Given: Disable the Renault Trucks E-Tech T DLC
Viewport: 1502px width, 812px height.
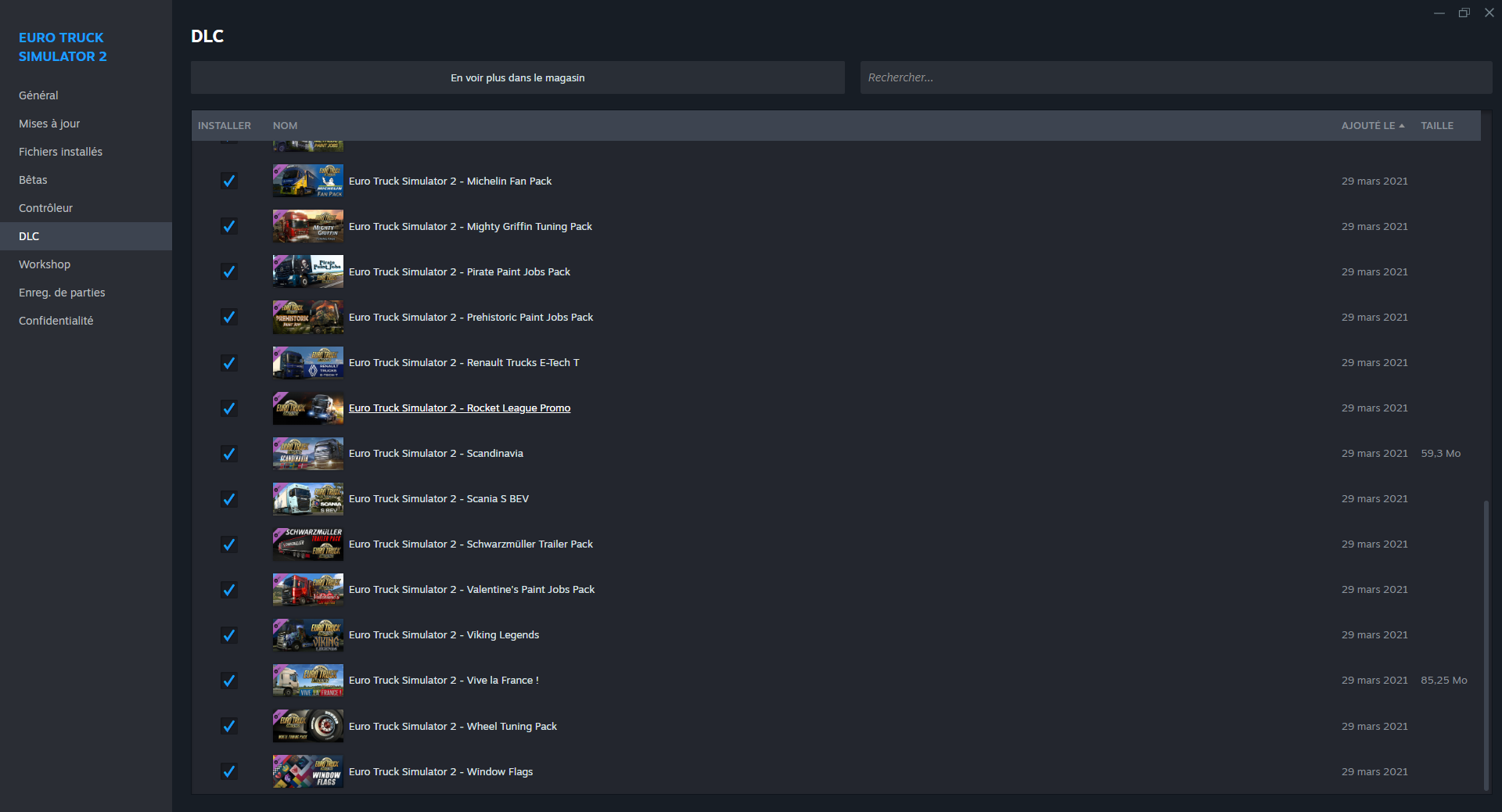Looking at the screenshot, I should tap(228, 363).
